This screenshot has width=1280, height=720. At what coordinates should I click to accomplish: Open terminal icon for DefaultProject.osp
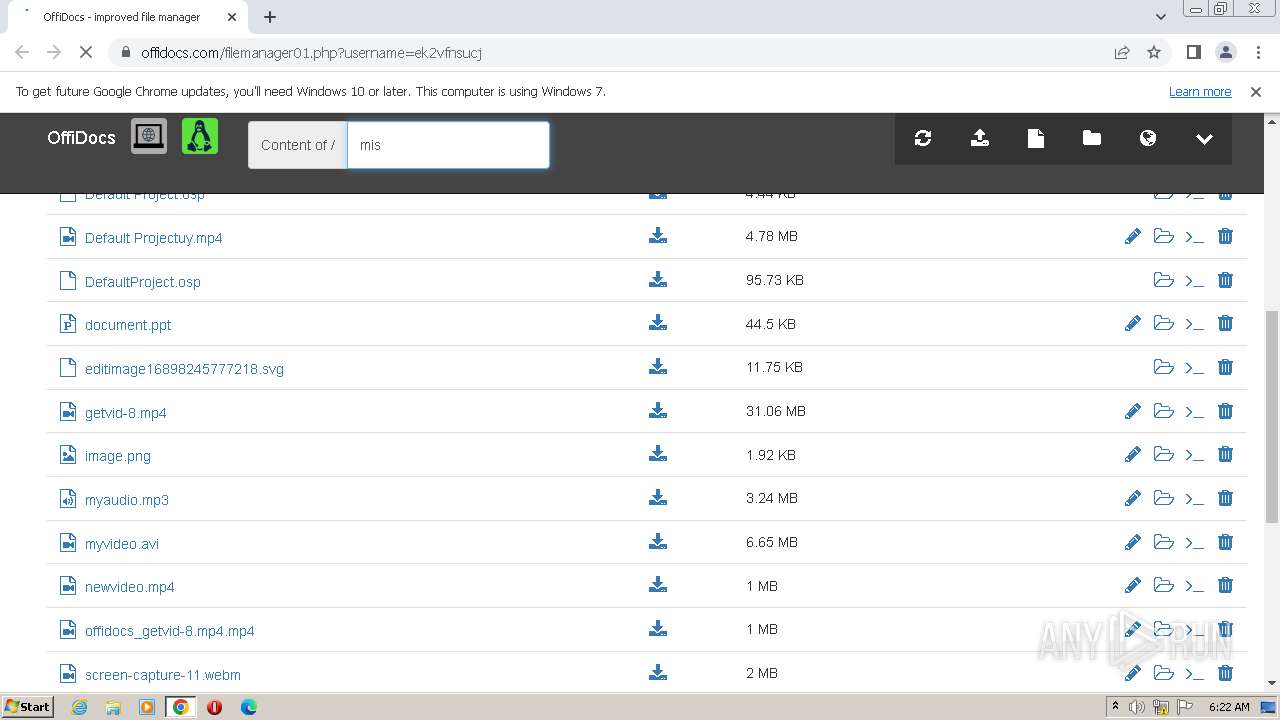[x=1194, y=281]
